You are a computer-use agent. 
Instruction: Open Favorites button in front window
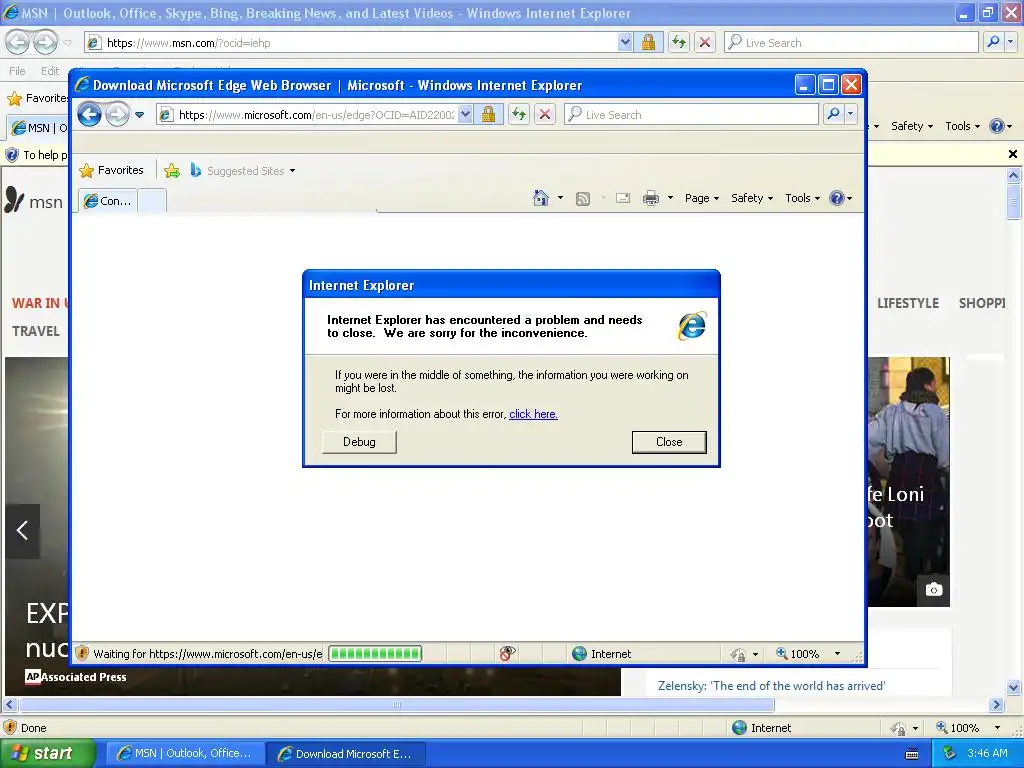pos(111,170)
